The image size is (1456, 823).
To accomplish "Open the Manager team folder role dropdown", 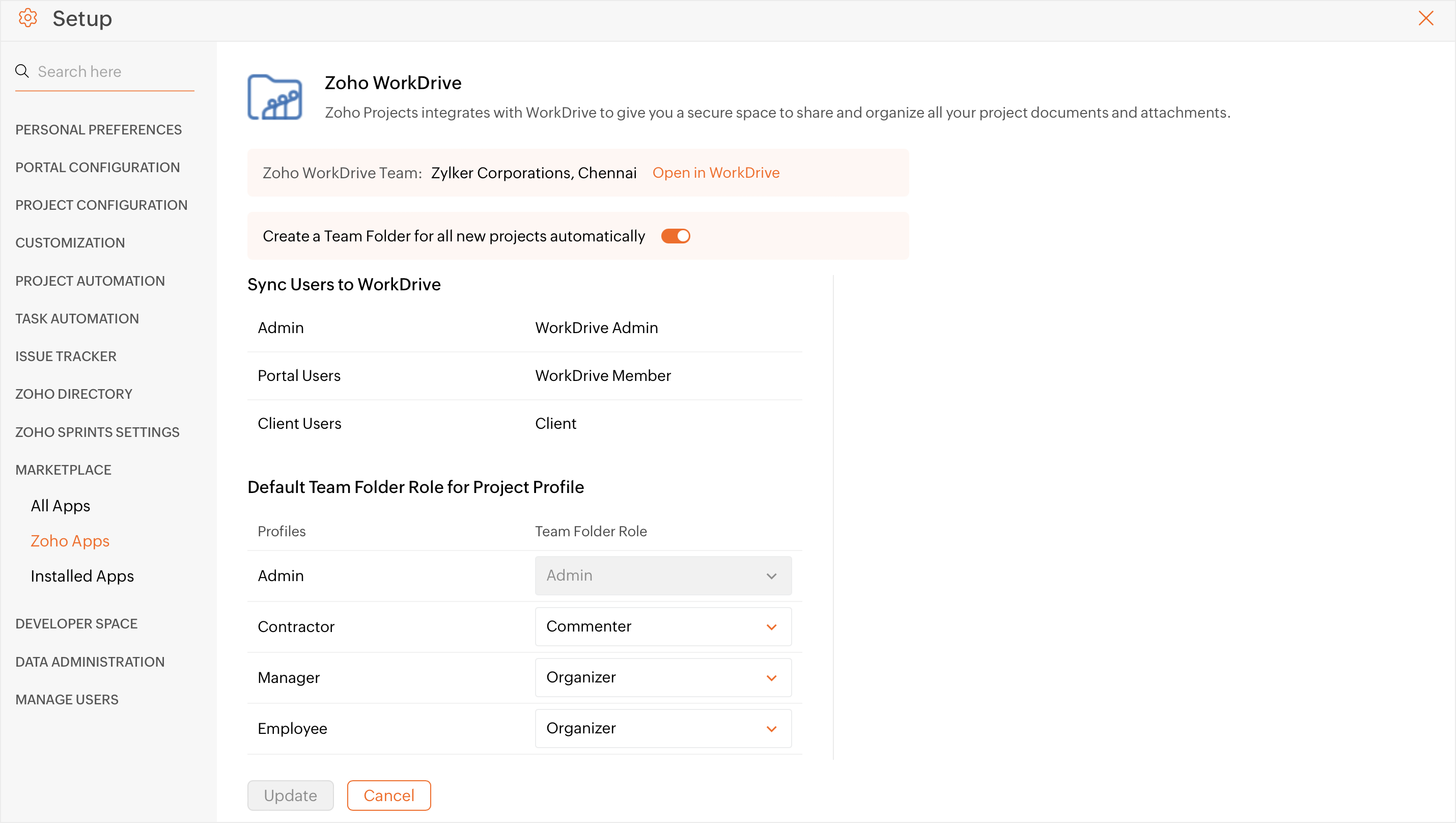I will [662, 677].
